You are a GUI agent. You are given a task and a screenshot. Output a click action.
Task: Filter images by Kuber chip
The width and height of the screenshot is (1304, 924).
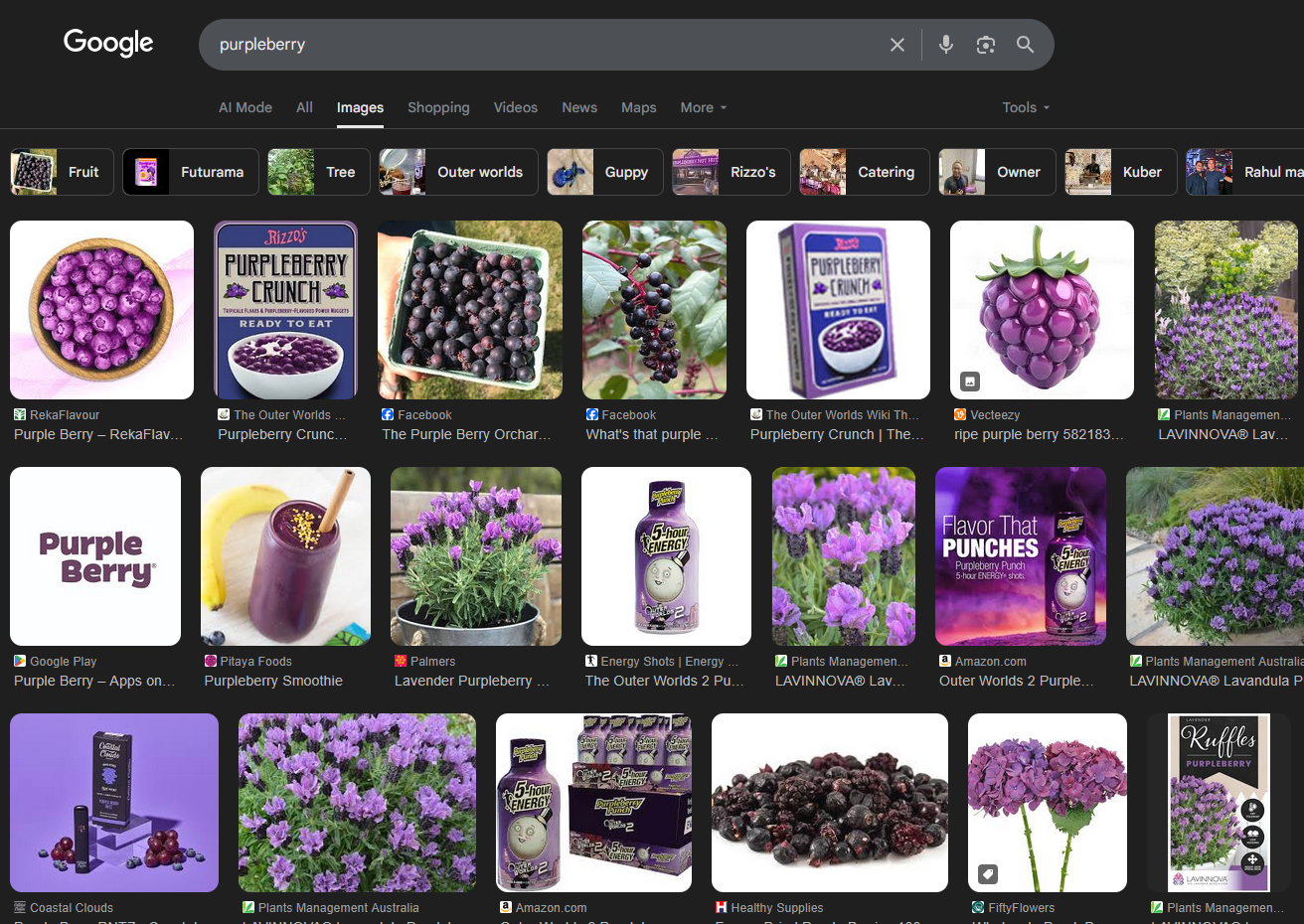1121,172
